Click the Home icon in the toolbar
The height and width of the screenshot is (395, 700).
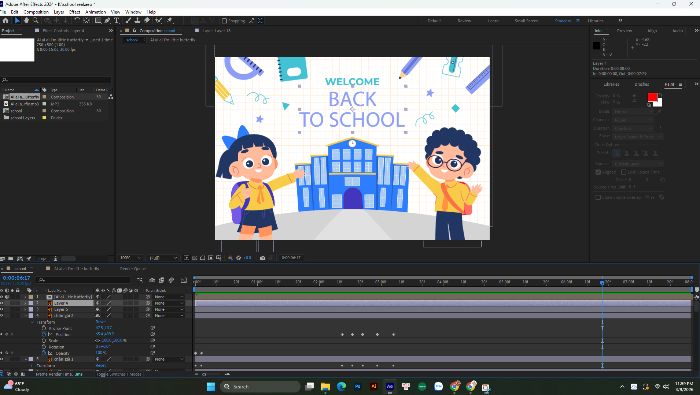[5, 21]
